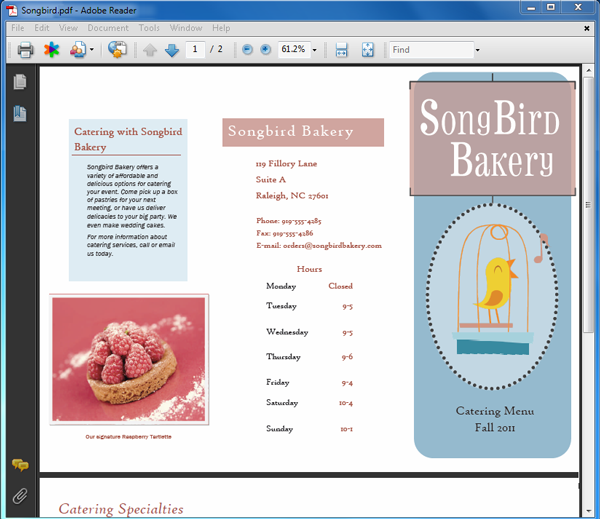Click inside the Find search box
600x519 pixels.
coord(432,50)
